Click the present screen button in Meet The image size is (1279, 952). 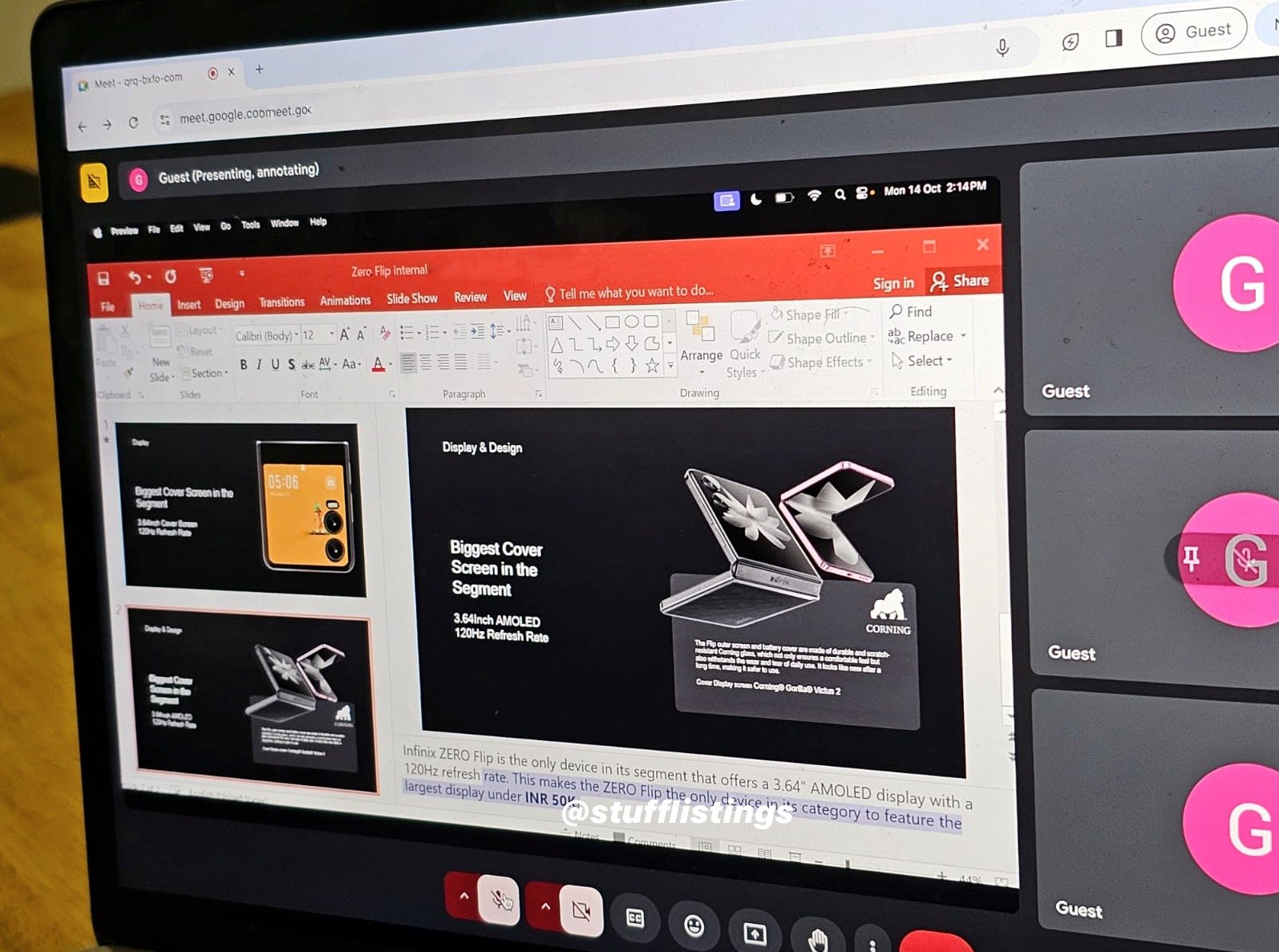click(755, 933)
